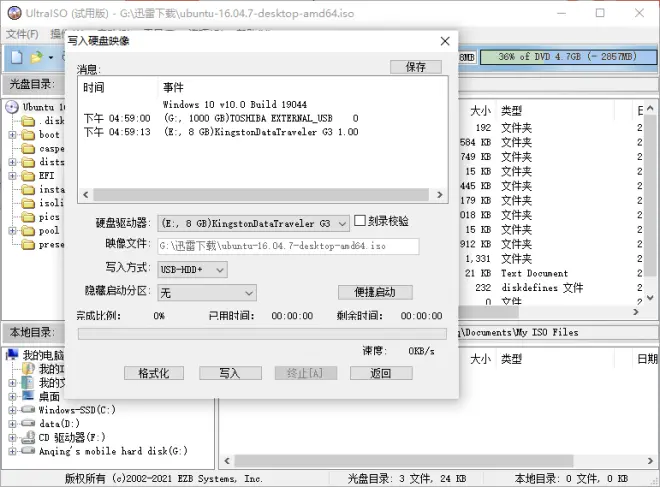Expand the pool folder node
Screen dimensions: 660x487
point(12,231)
